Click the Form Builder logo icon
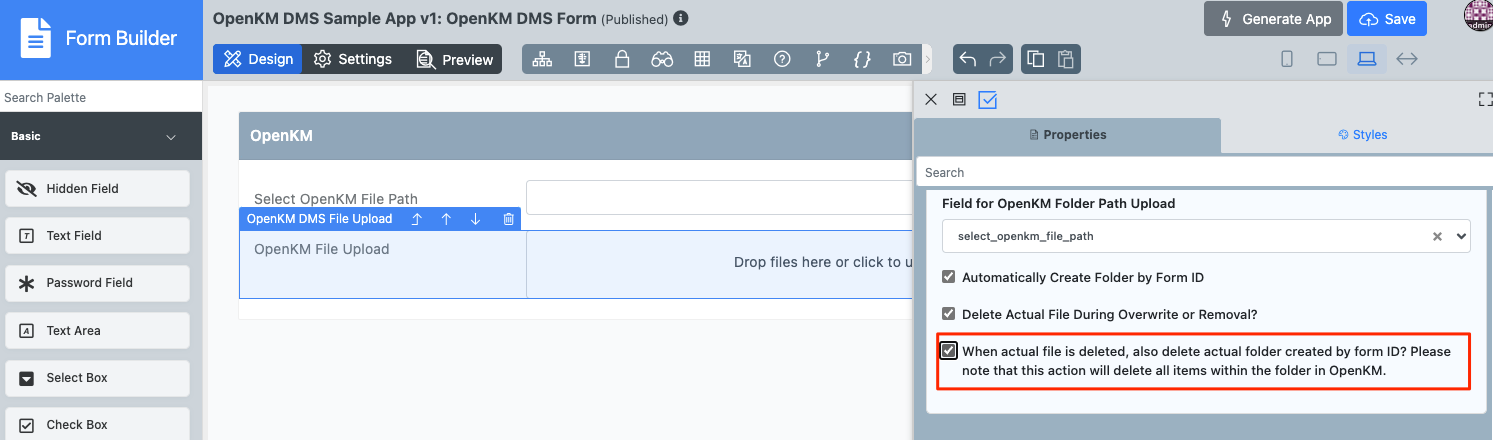Viewport: 1493px width, 440px height. click(36, 39)
